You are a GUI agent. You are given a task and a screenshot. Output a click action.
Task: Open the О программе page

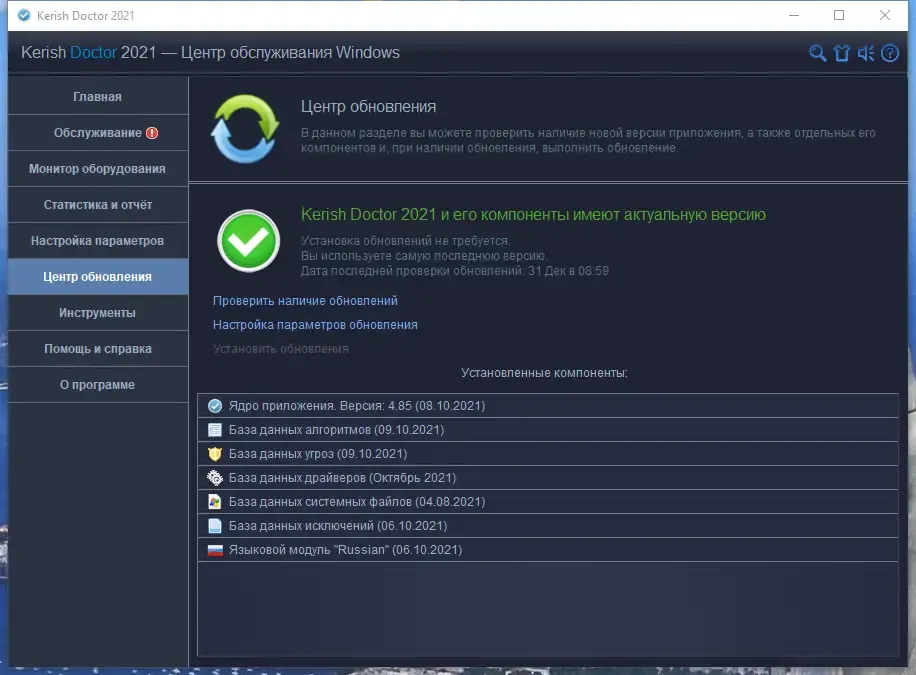[97, 385]
